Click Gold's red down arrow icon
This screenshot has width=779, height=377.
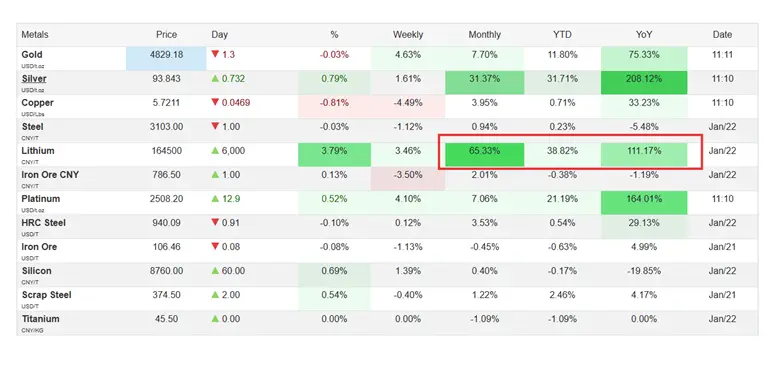click(215, 54)
